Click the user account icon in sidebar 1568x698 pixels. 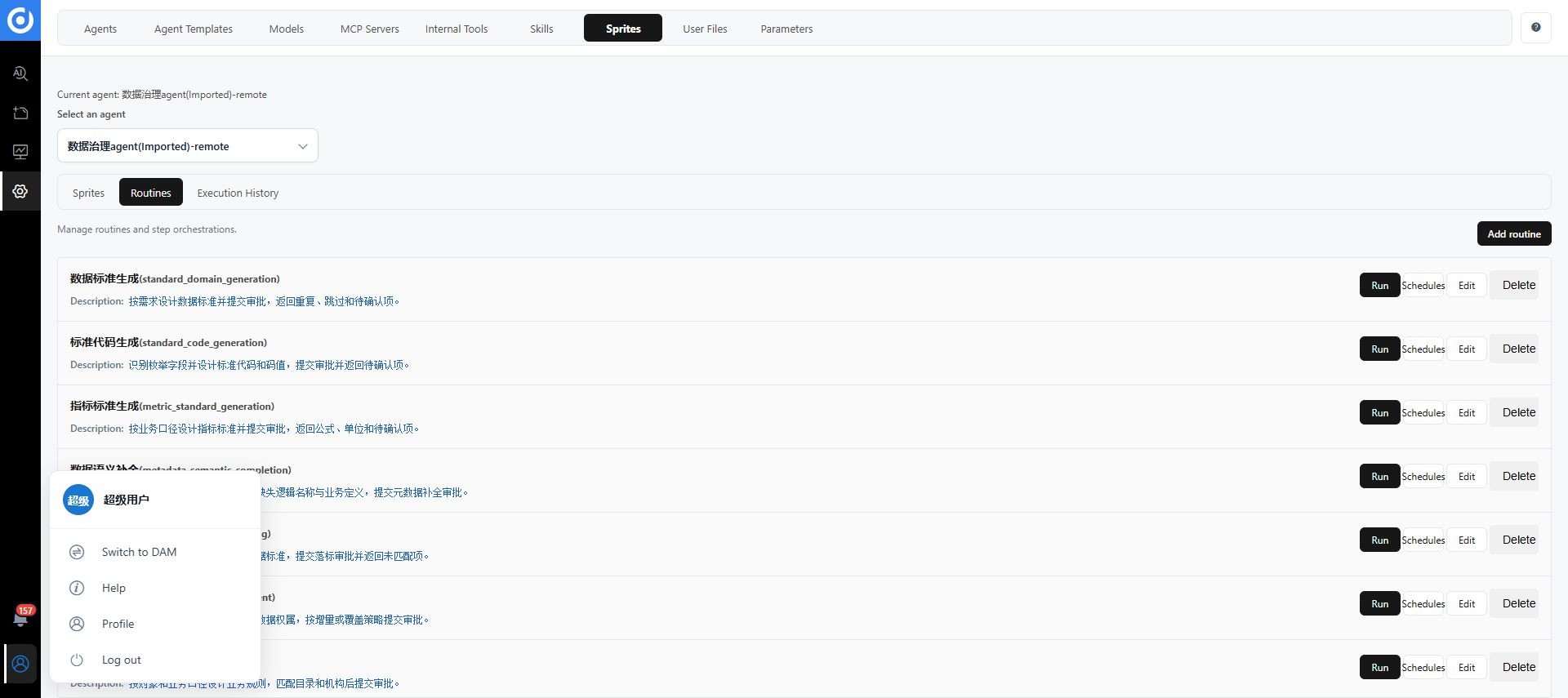pos(20,664)
